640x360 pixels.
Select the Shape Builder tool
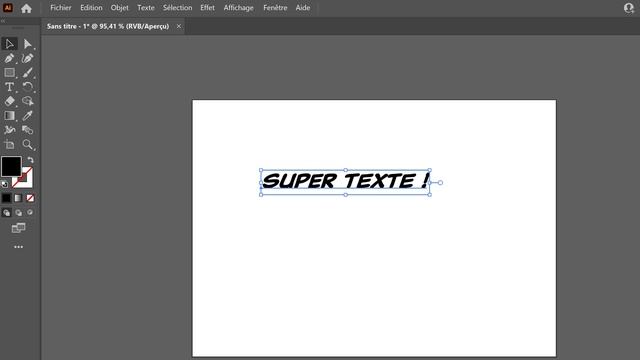27,101
